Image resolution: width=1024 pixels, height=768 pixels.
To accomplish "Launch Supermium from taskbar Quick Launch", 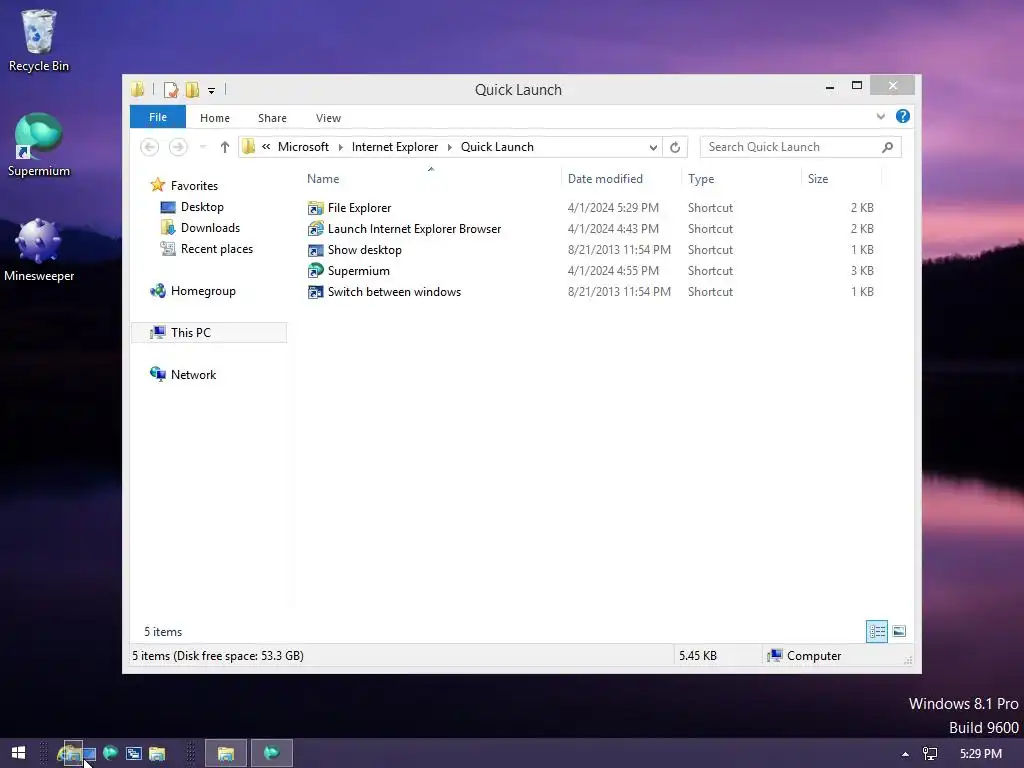I will (x=110, y=753).
